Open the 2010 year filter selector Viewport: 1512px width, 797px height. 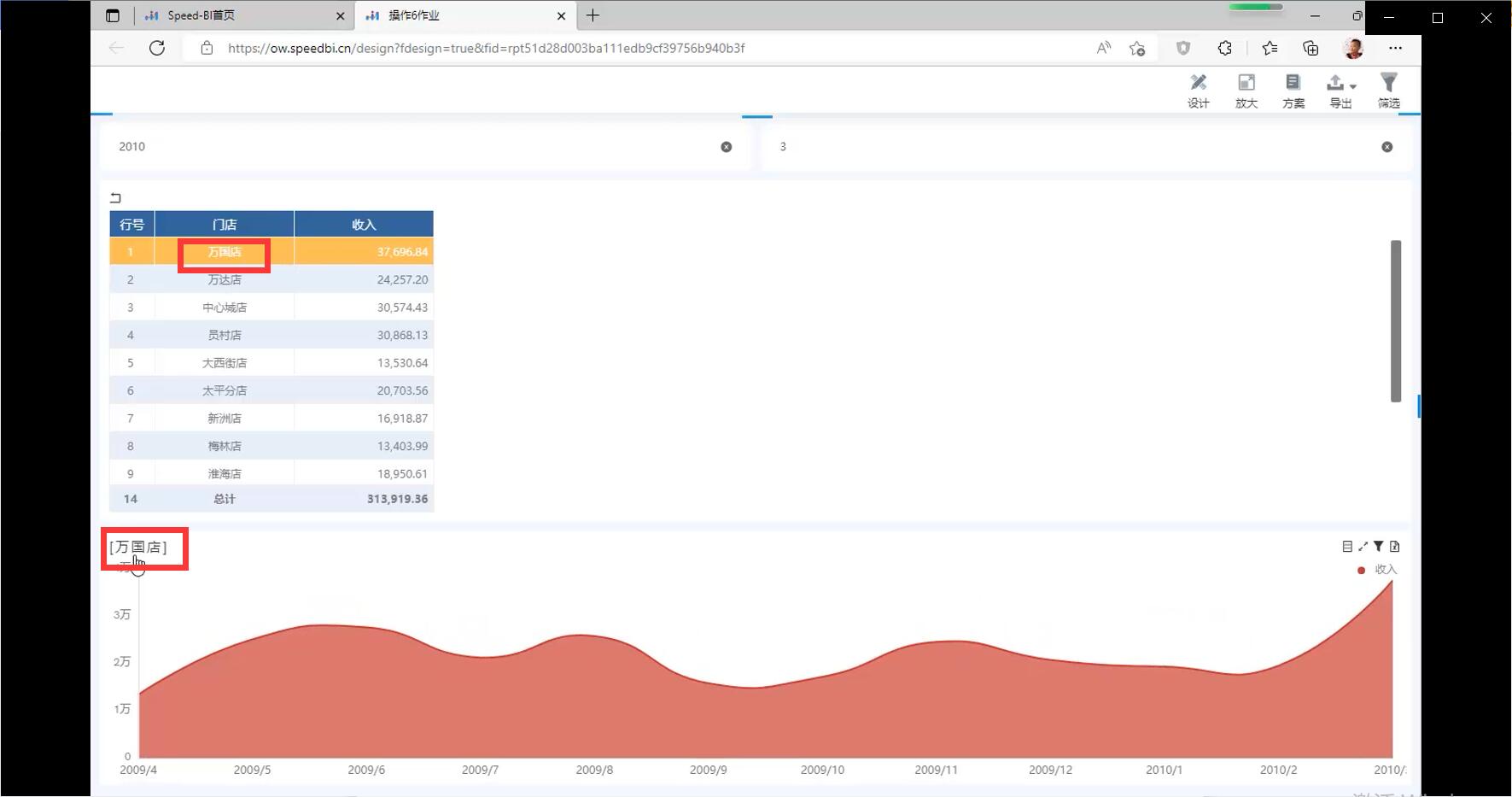410,147
